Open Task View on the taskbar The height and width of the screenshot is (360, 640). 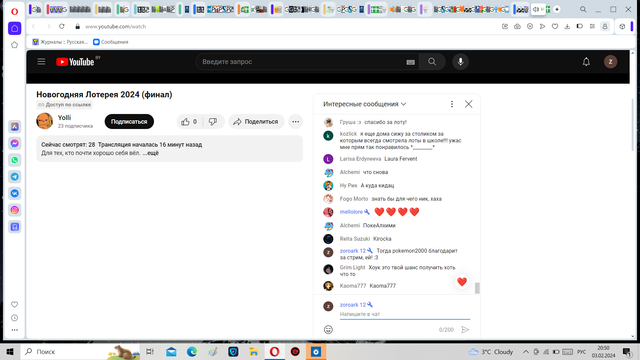pyautogui.click(x=150, y=352)
